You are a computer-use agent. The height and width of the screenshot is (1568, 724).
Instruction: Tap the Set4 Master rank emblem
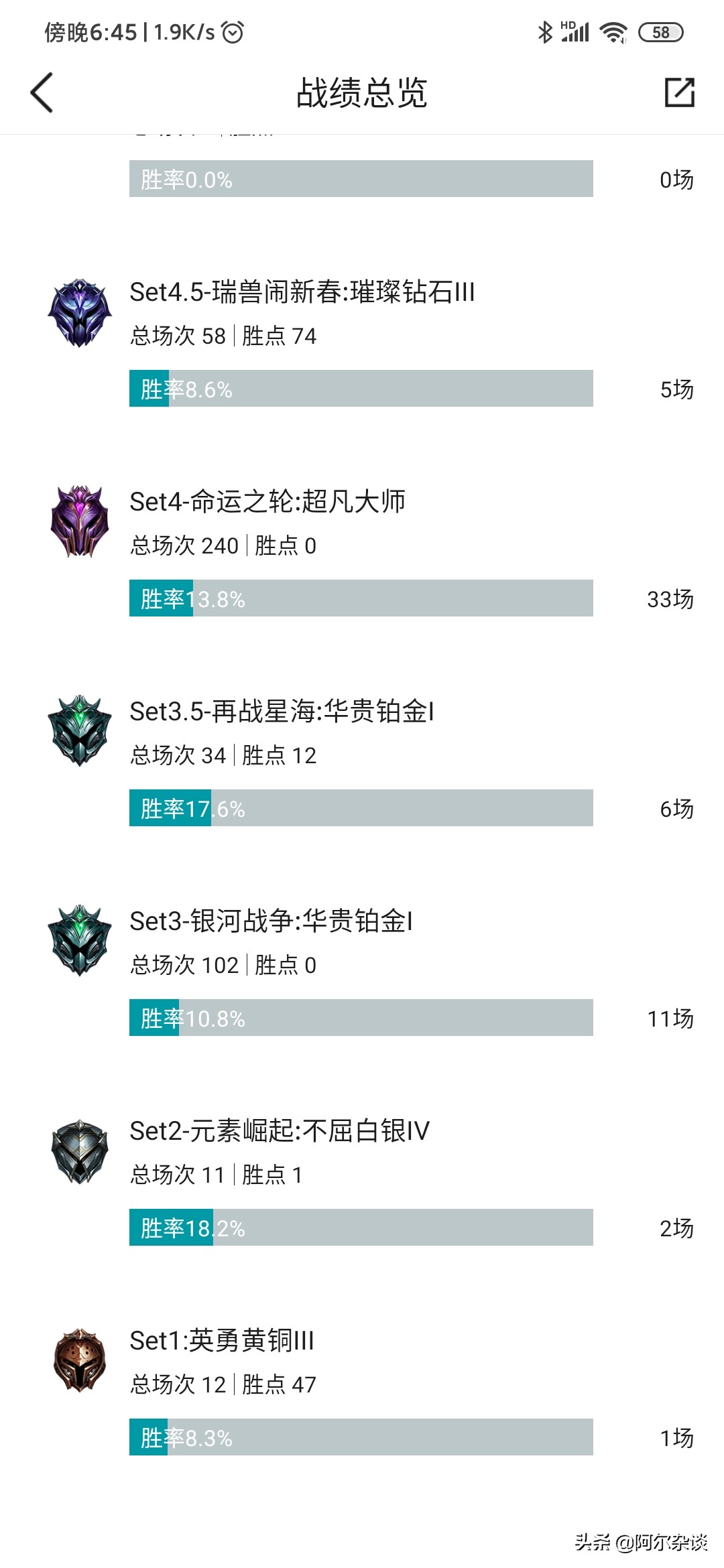[x=80, y=522]
